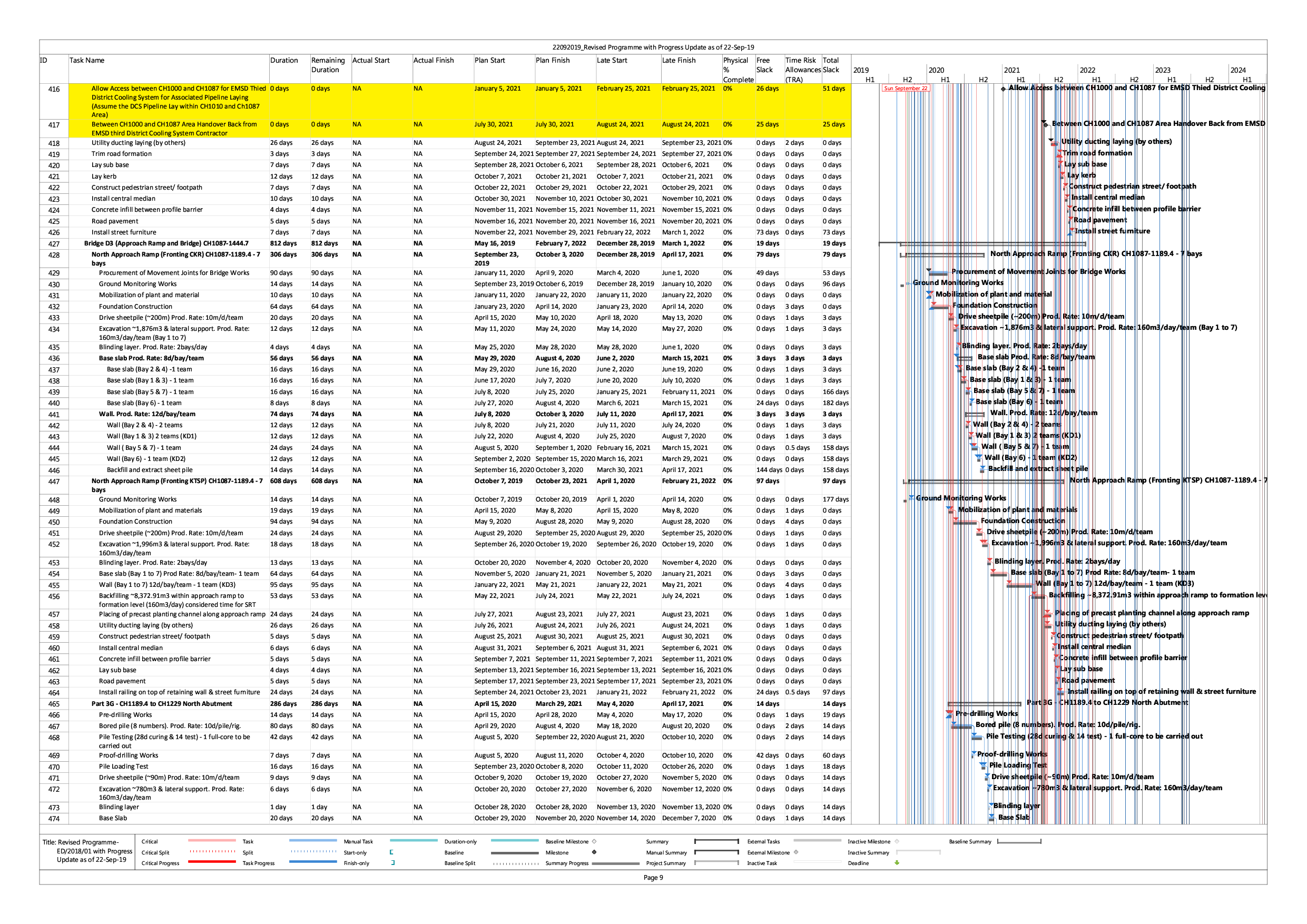
Task: Click the Inactive Milestone diamond in legend
Action: [x=897, y=841]
